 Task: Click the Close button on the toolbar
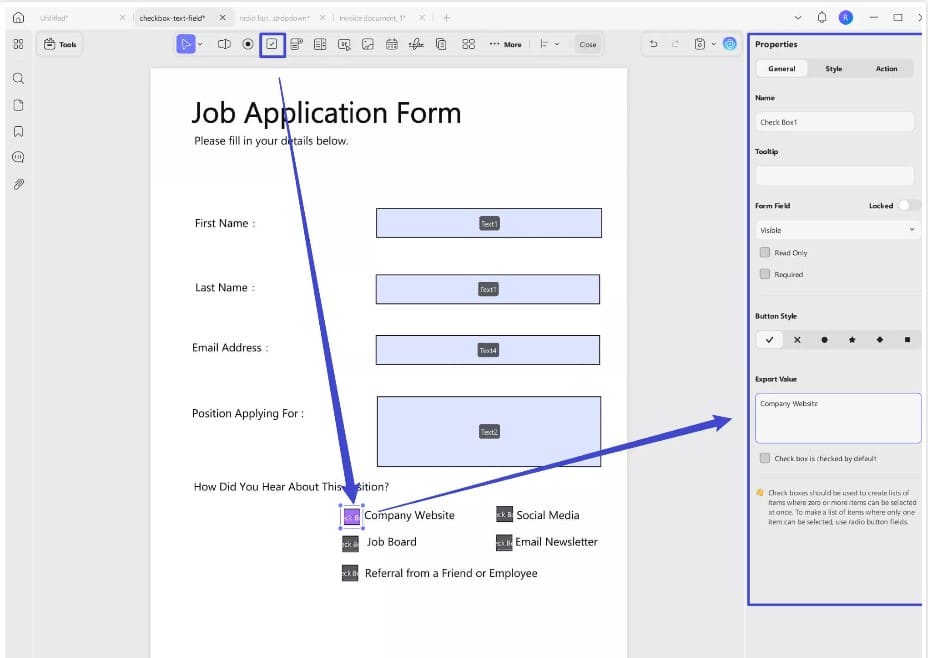click(x=588, y=43)
